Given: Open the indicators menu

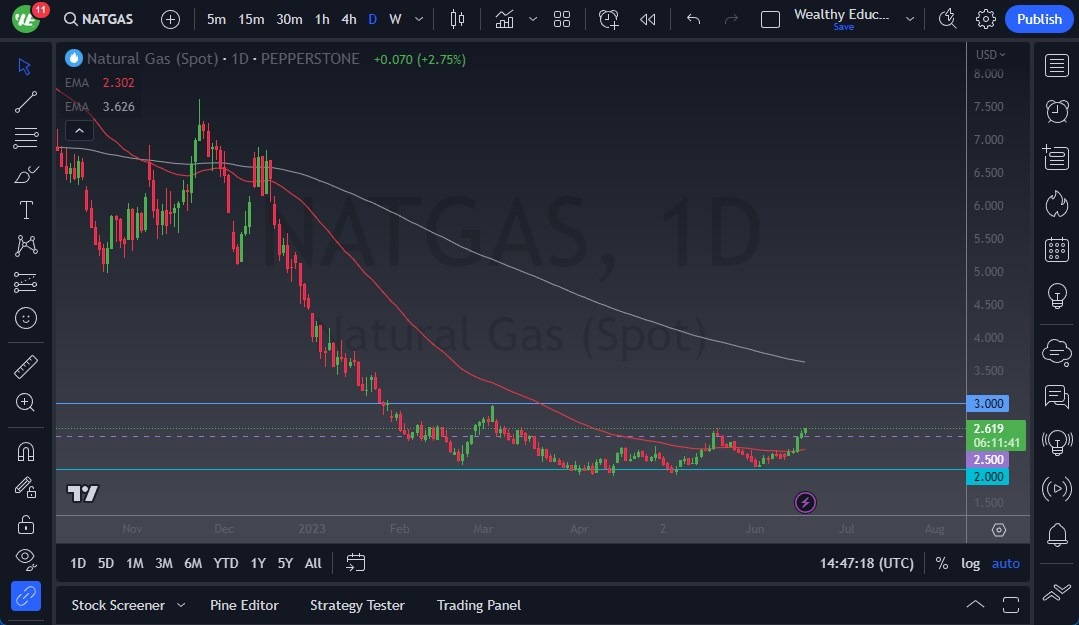Looking at the screenshot, I should pos(504,19).
